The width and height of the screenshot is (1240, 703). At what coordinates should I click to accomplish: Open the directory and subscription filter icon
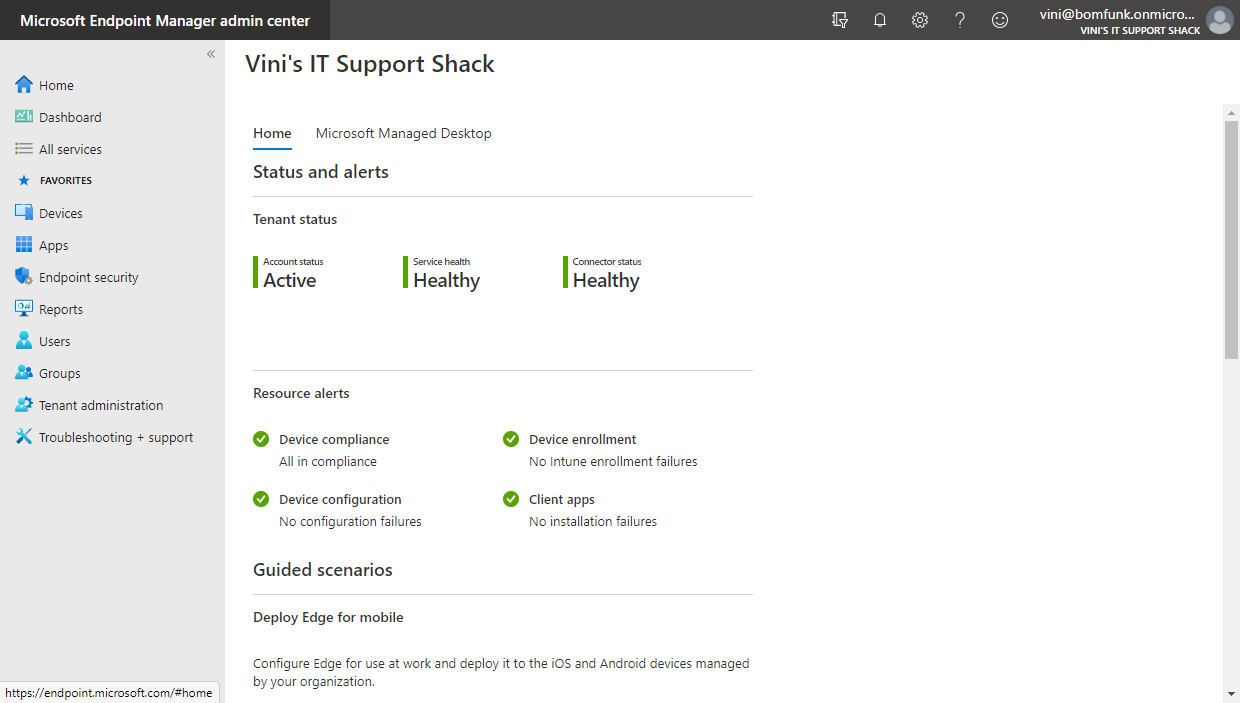[840, 20]
